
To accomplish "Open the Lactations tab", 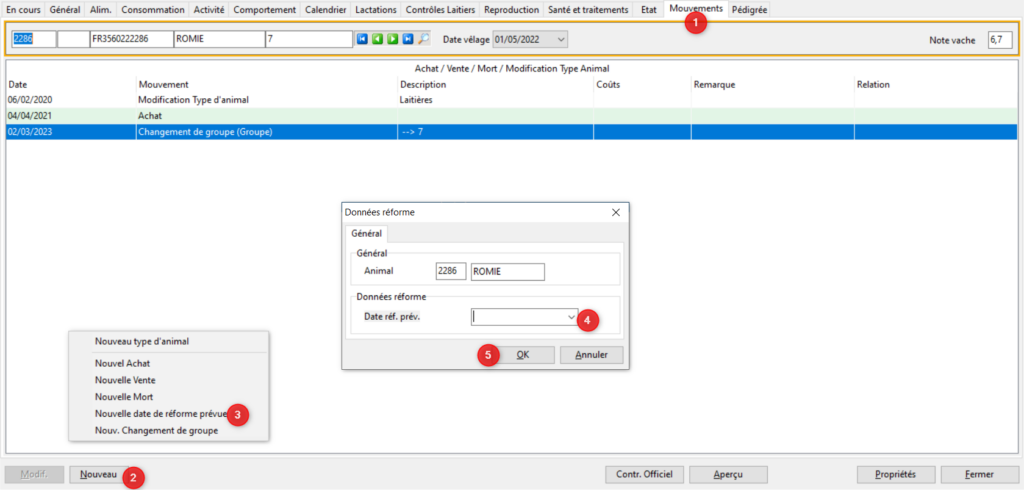I will coord(376,10).
